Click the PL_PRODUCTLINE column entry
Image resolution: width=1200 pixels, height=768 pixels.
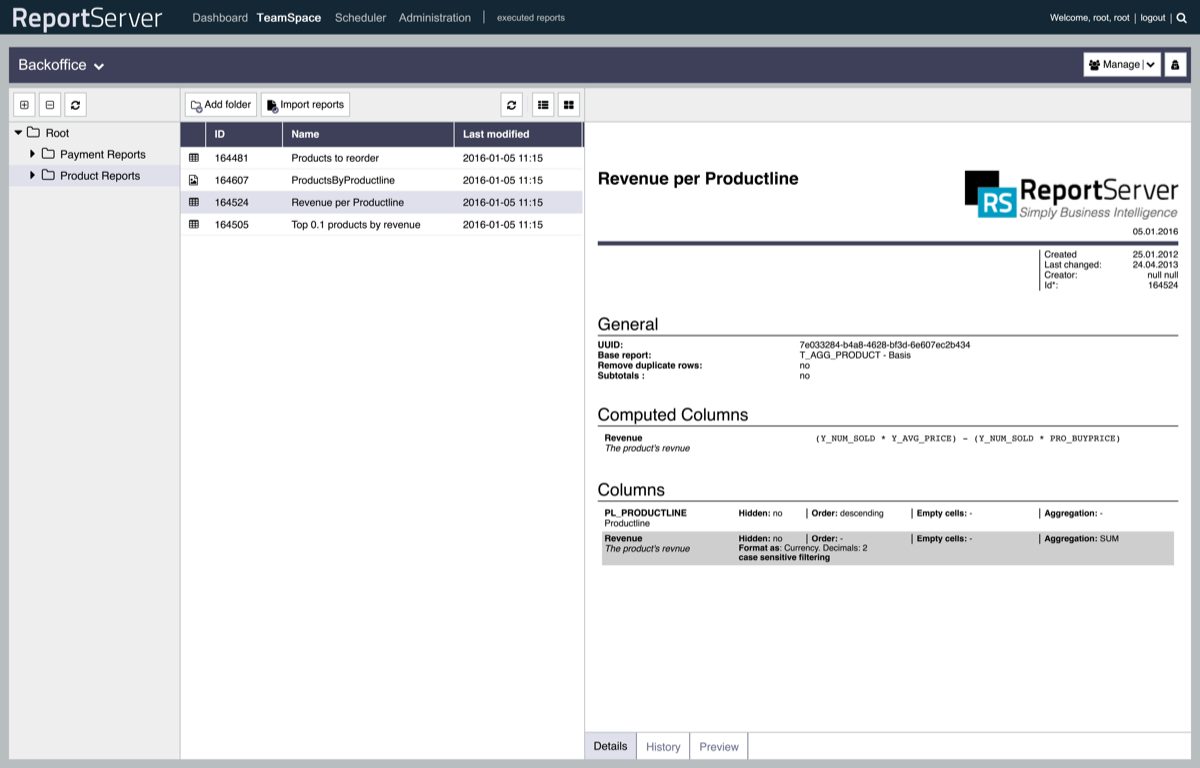pyautogui.click(x=645, y=513)
